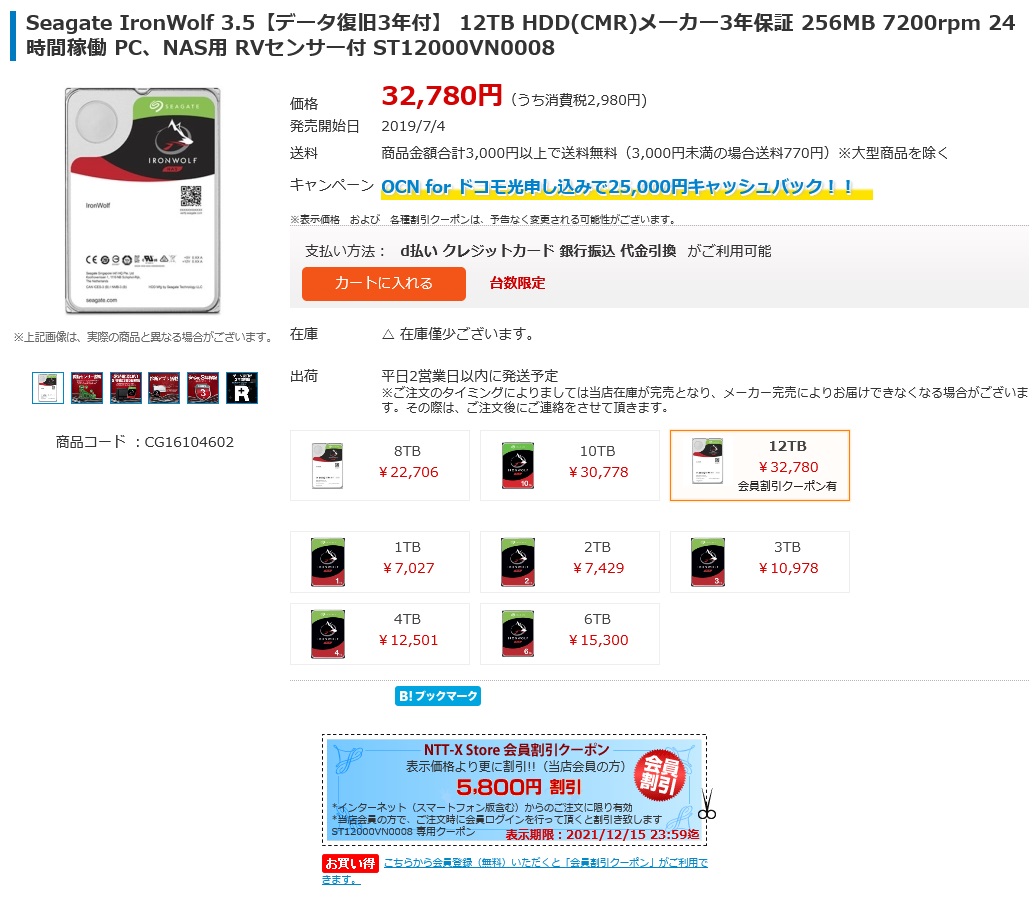Select the 1TB drive variant
Image resolution: width=1036 pixels, height=900 pixels.
(x=380, y=562)
